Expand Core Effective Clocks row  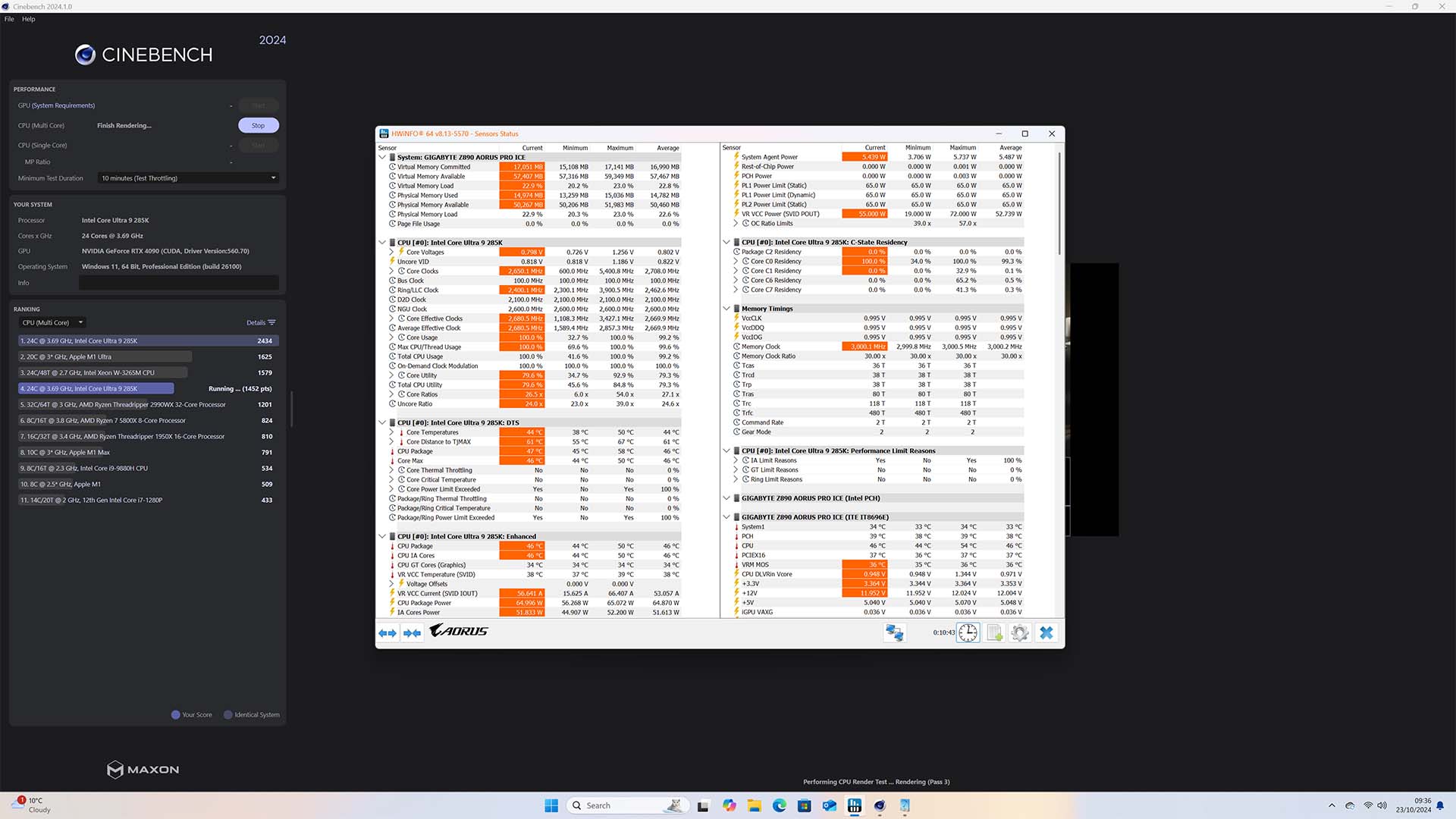click(x=392, y=318)
